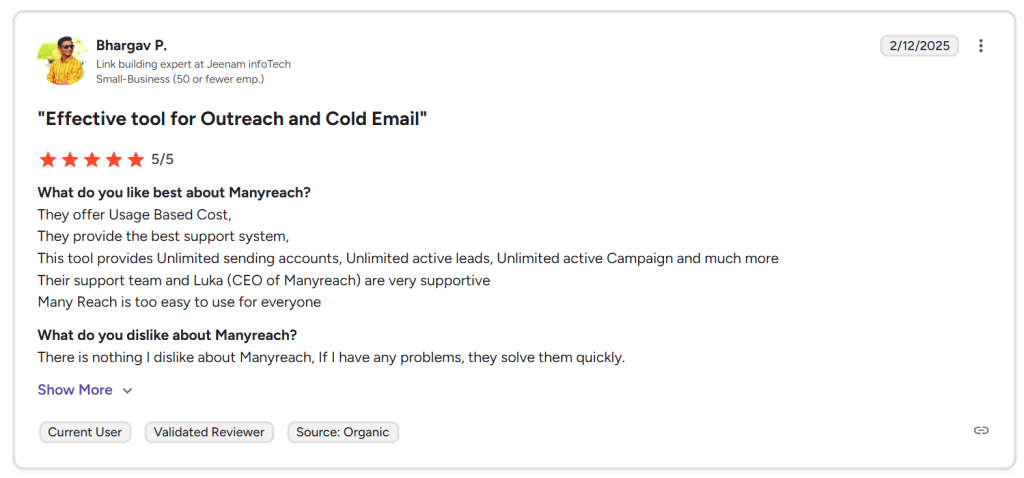1024x478 pixels.
Task: Click the Link building expert job title line
Action: tap(193, 64)
